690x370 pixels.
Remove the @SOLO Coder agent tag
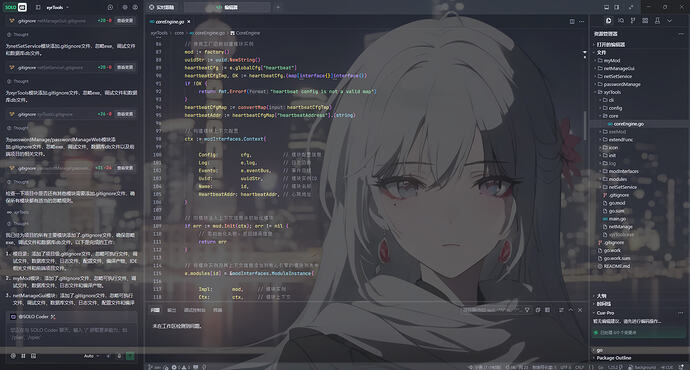(x=53, y=317)
